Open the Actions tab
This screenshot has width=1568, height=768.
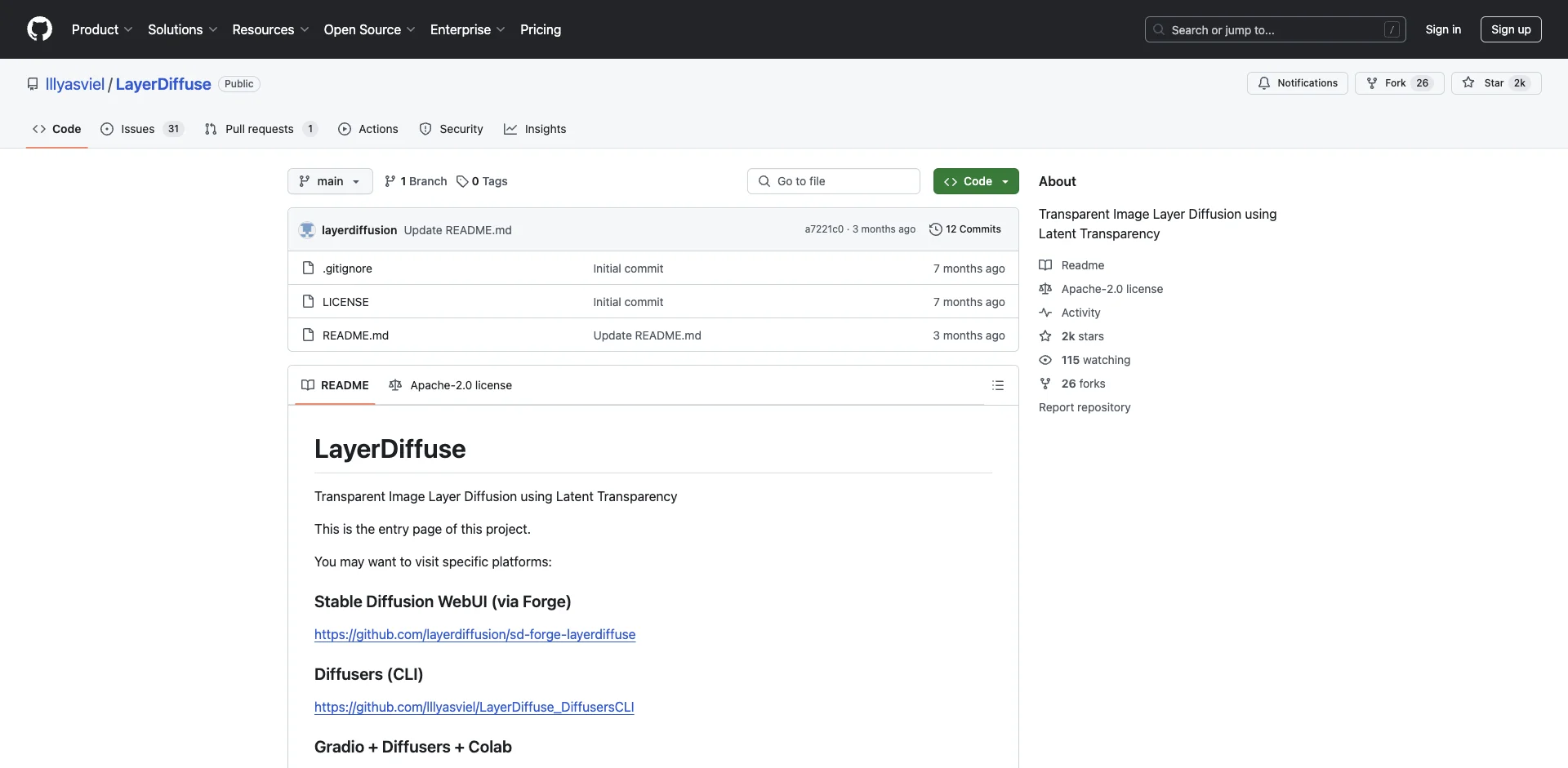[x=368, y=129]
